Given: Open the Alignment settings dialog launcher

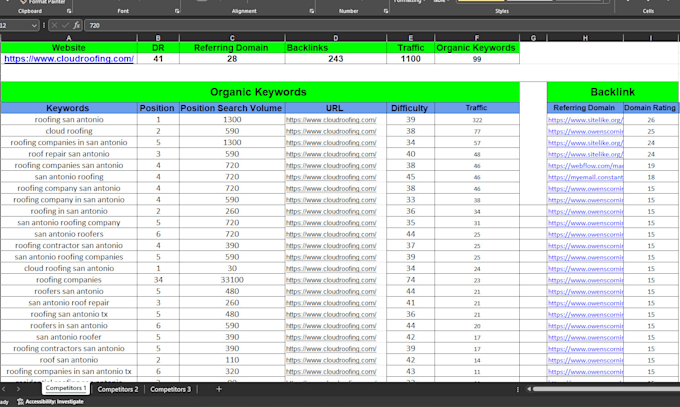Looking at the screenshot, I should click(311, 11).
